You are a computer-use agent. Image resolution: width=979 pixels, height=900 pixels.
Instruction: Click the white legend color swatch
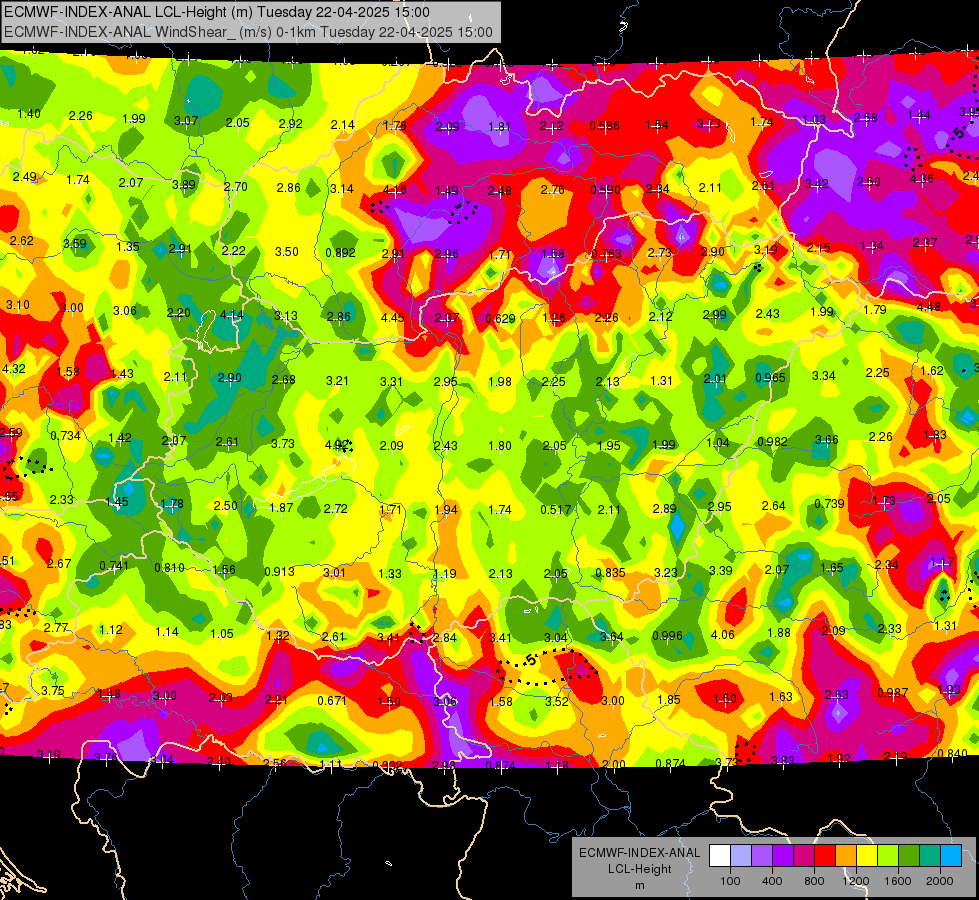719,856
